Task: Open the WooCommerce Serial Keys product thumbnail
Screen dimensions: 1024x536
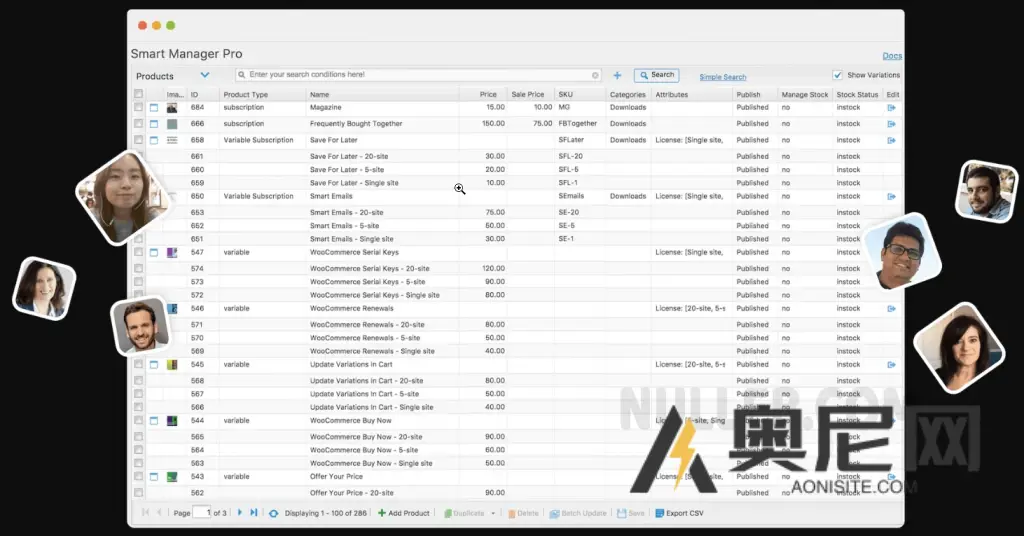Action: pyautogui.click(x=172, y=253)
